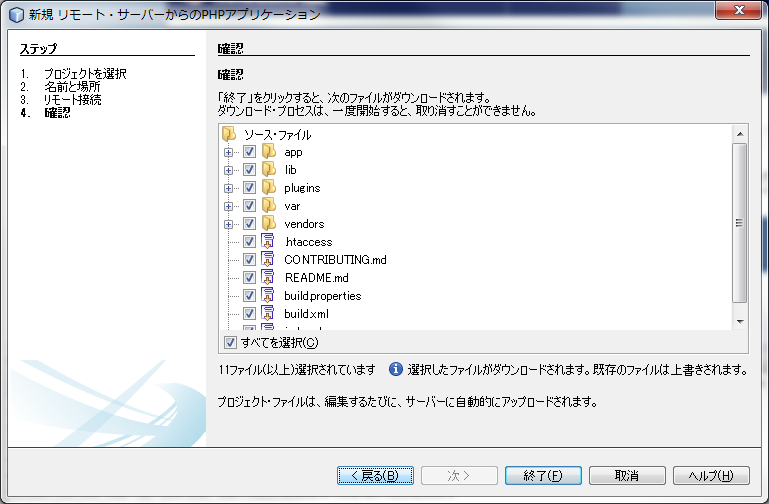Click the 11ファイル(以上)選択されています status text
The width and height of the screenshot is (769, 504).
click(x=297, y=369)
